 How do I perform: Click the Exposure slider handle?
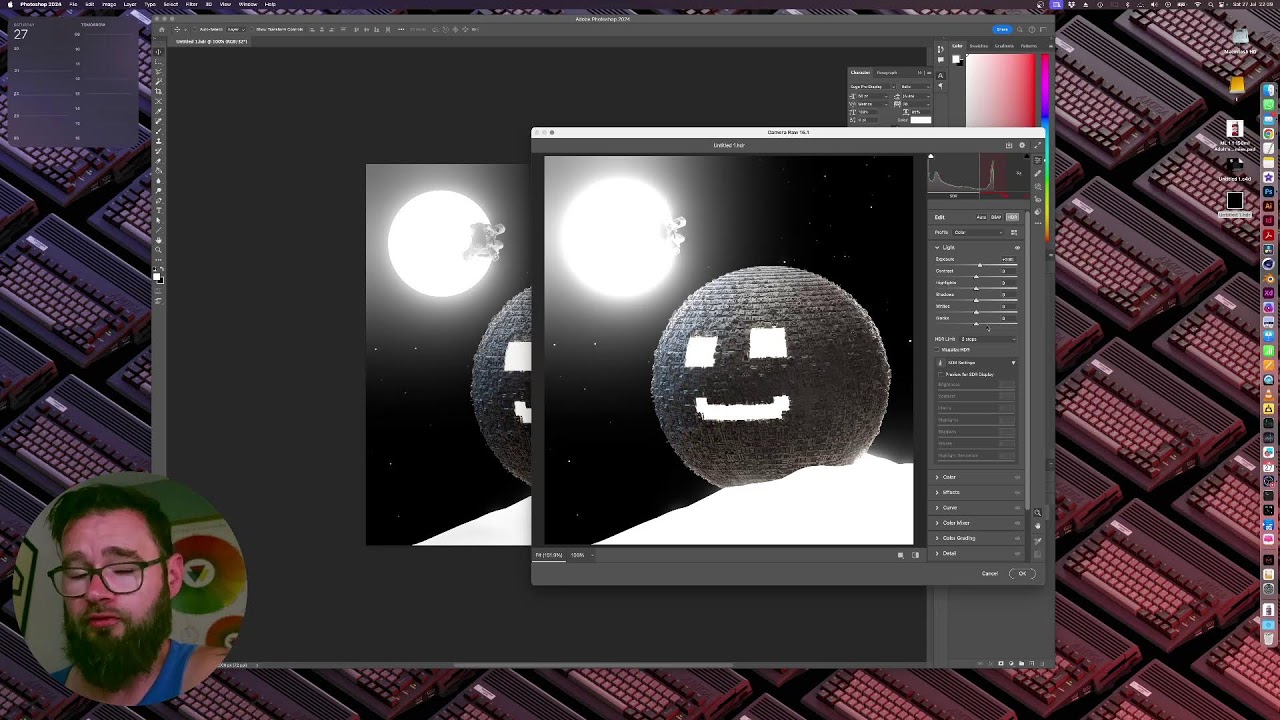[980, 265]
